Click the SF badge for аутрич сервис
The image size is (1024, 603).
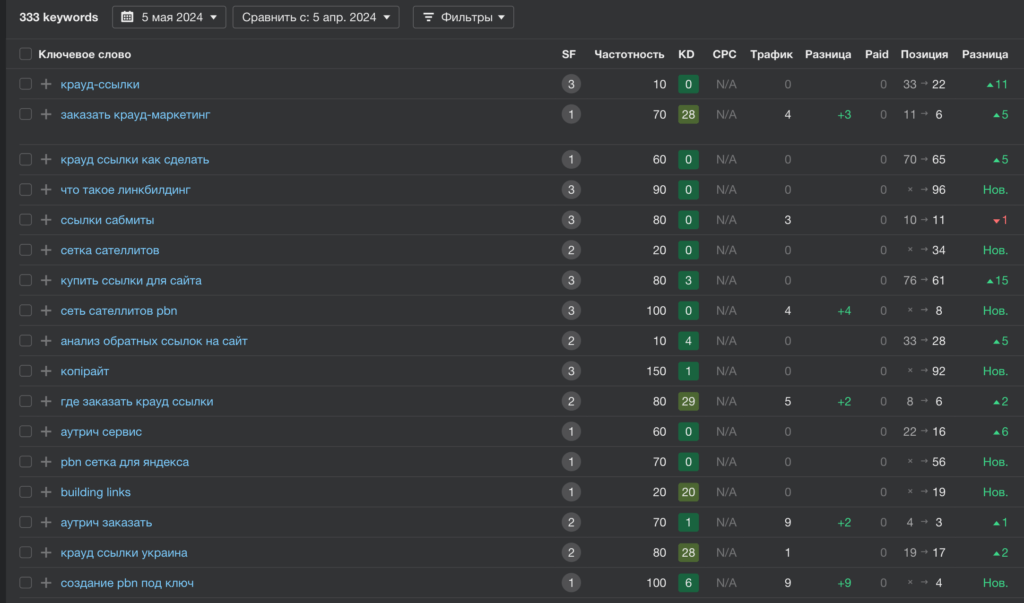pos(570,432)
